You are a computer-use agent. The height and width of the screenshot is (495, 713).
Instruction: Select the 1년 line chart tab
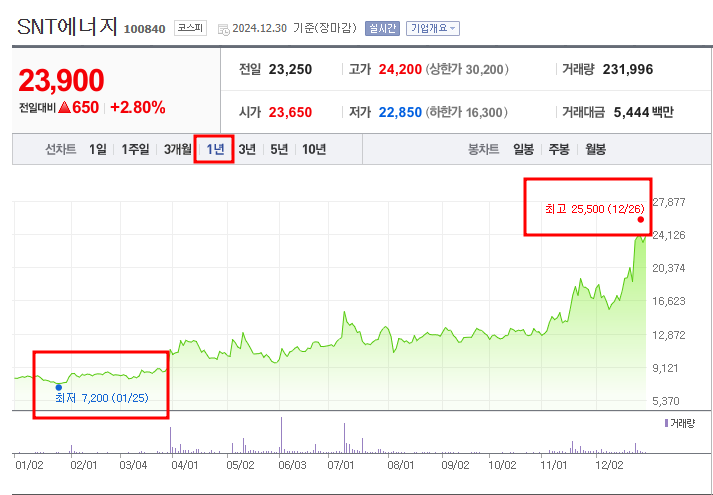click(x=215, y=149)
